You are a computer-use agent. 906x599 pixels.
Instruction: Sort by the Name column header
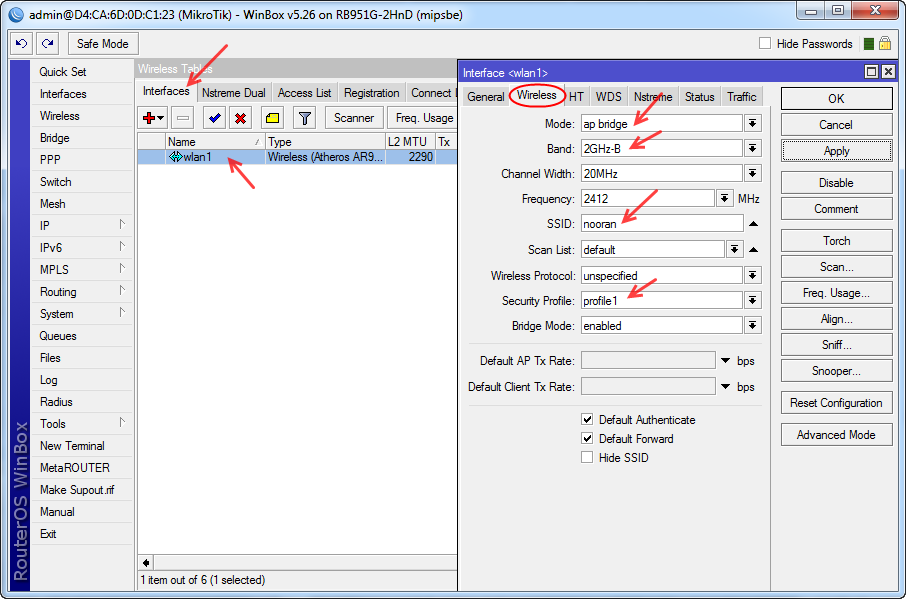pos(215,142)
